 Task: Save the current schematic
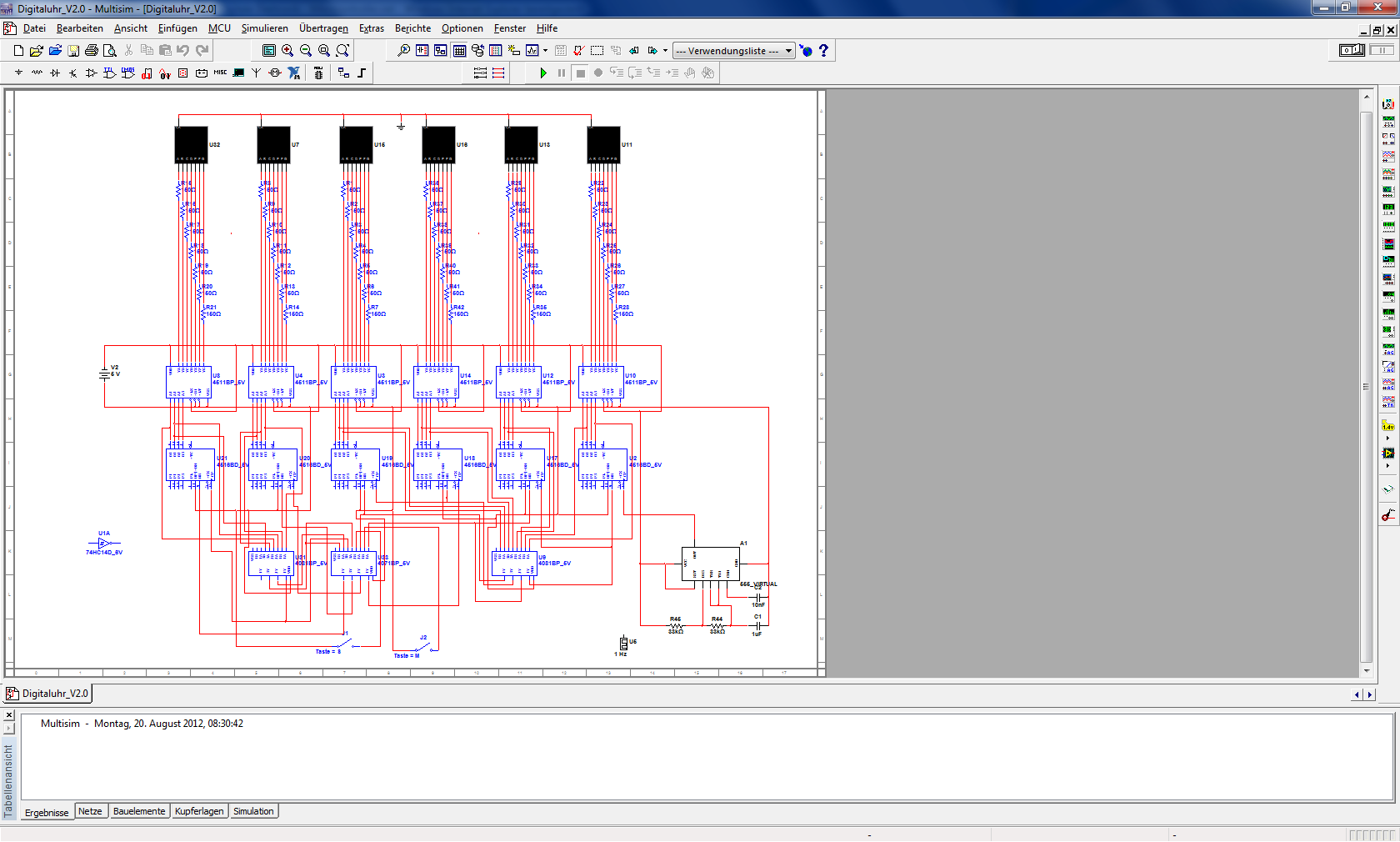(73, 51)
